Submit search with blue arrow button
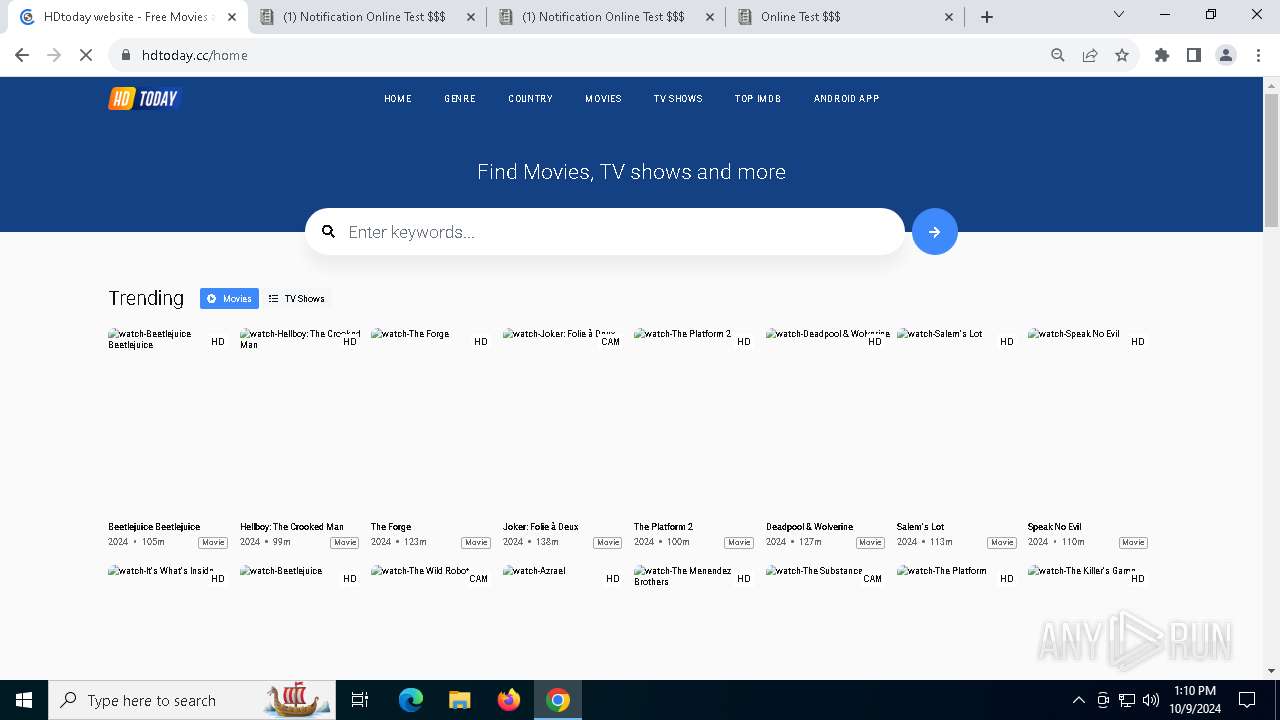 point(935,232)
